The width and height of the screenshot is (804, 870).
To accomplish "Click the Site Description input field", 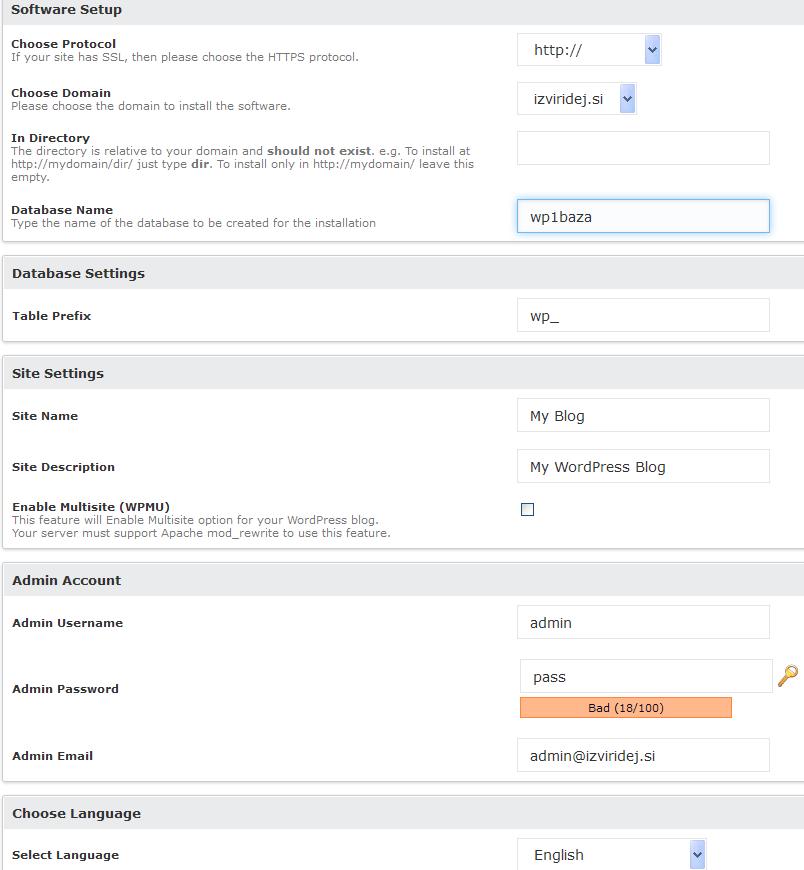I will pyautogui.click(x=643, y=466).
